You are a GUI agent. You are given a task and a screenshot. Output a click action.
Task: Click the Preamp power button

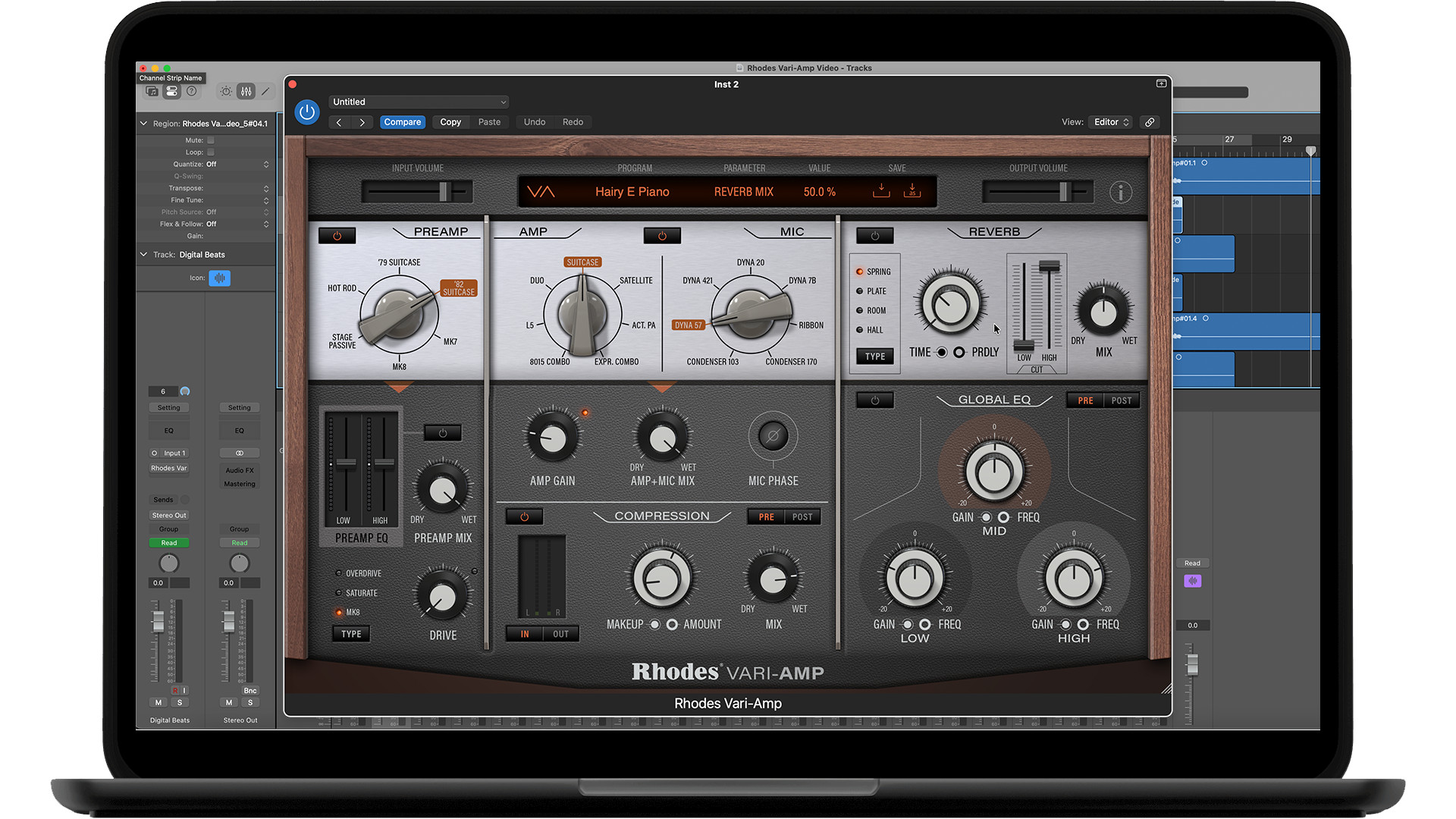tap(337, 236)
